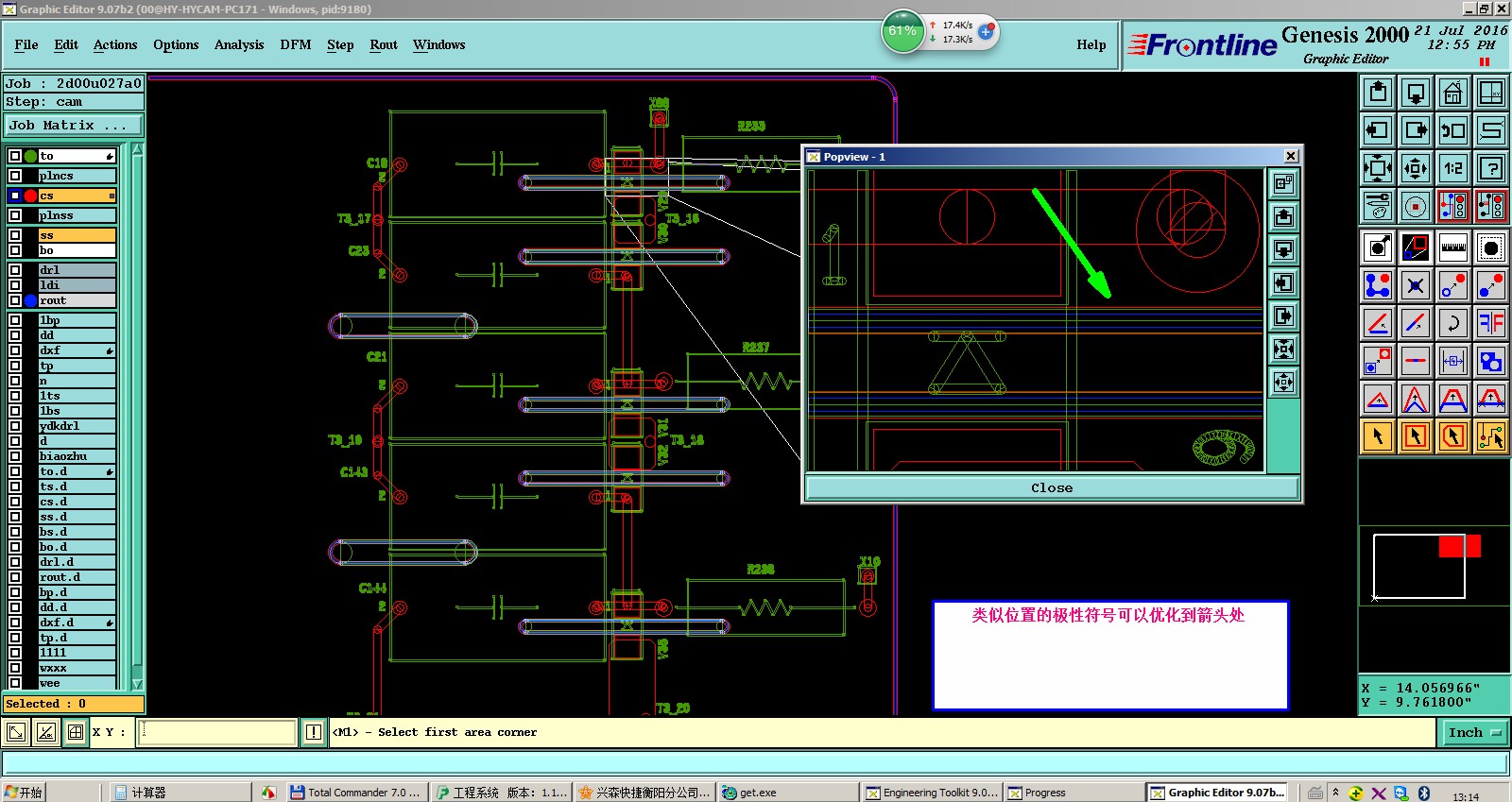Toggle the 'to' layer checkbox
Screen dimensions: 1512x802
(x=15, y=156)
